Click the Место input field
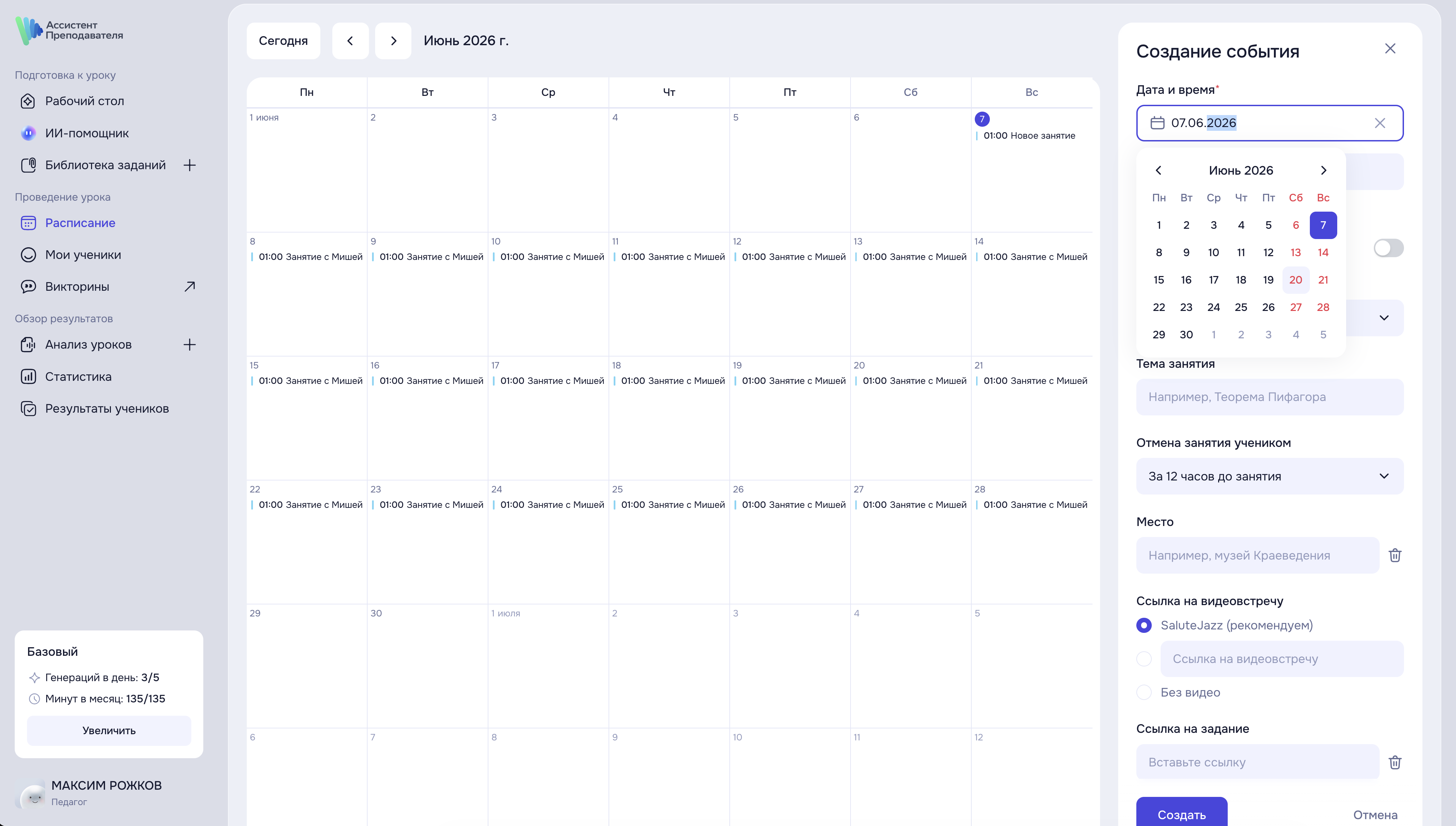1456x826 pixels. (1257, 555)
